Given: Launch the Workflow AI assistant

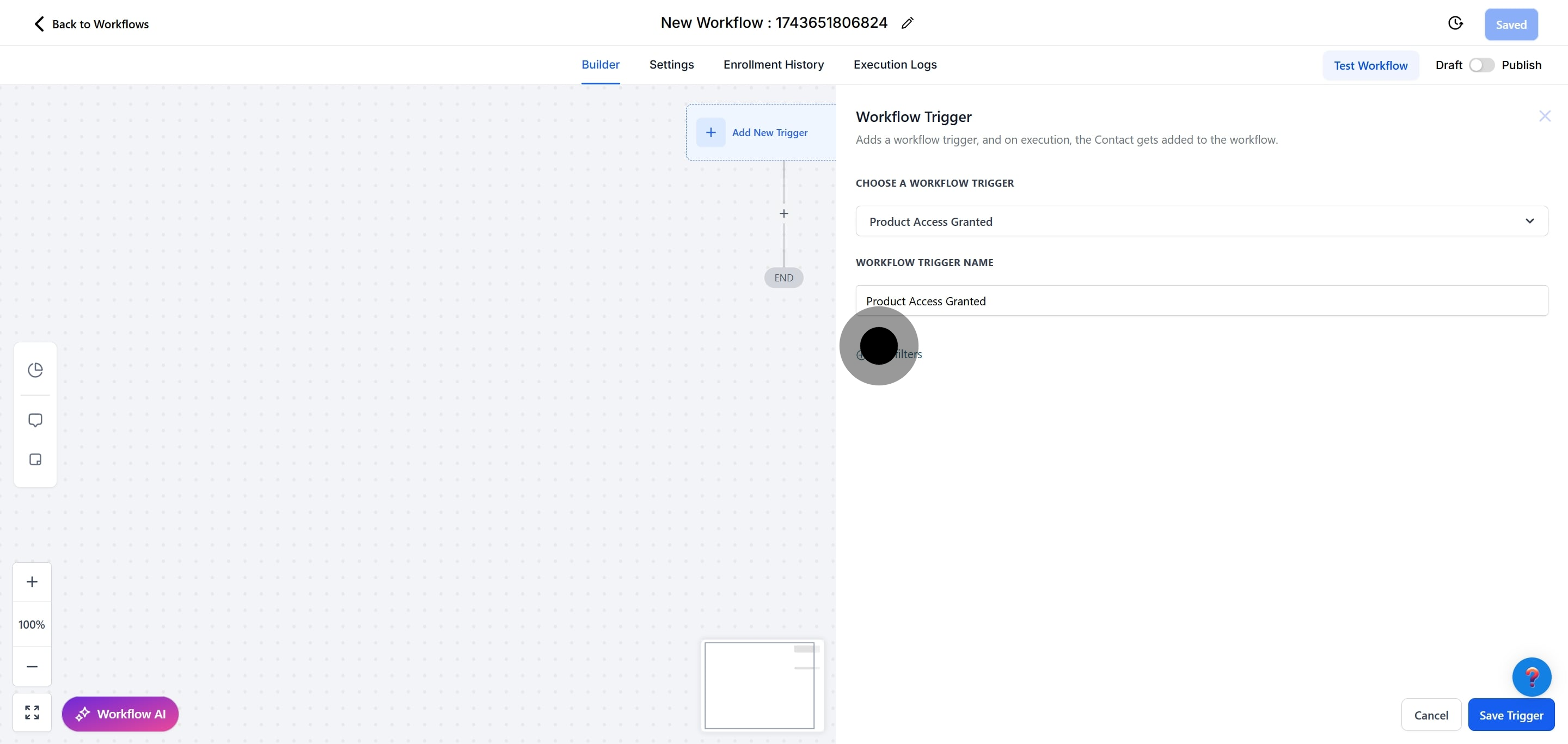Looking at the screenshot, I should click(x=120, y=714).
